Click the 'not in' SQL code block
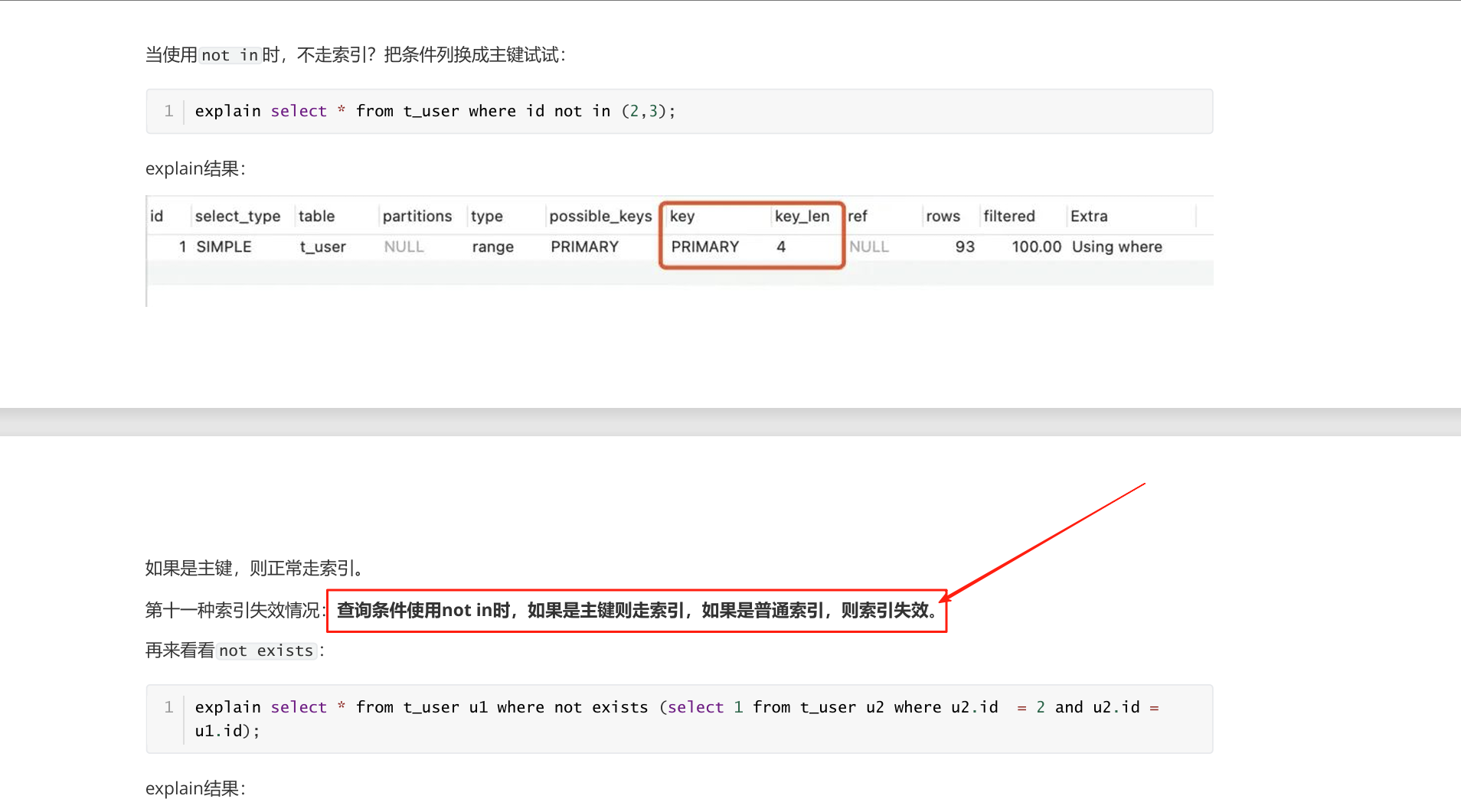The height and width of the screenshot is (812, 1461). pyautogui.click(x=679, y=112)
